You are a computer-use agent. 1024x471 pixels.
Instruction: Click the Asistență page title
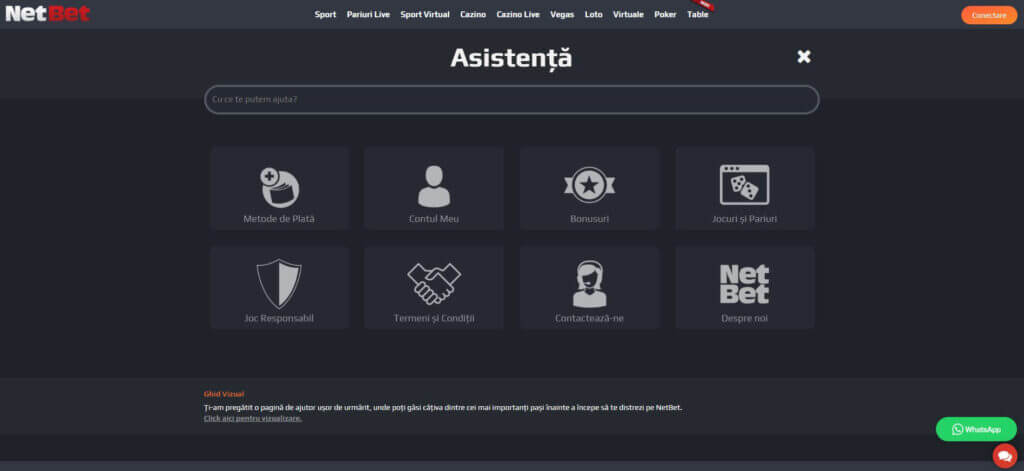(x=511, y=59)
